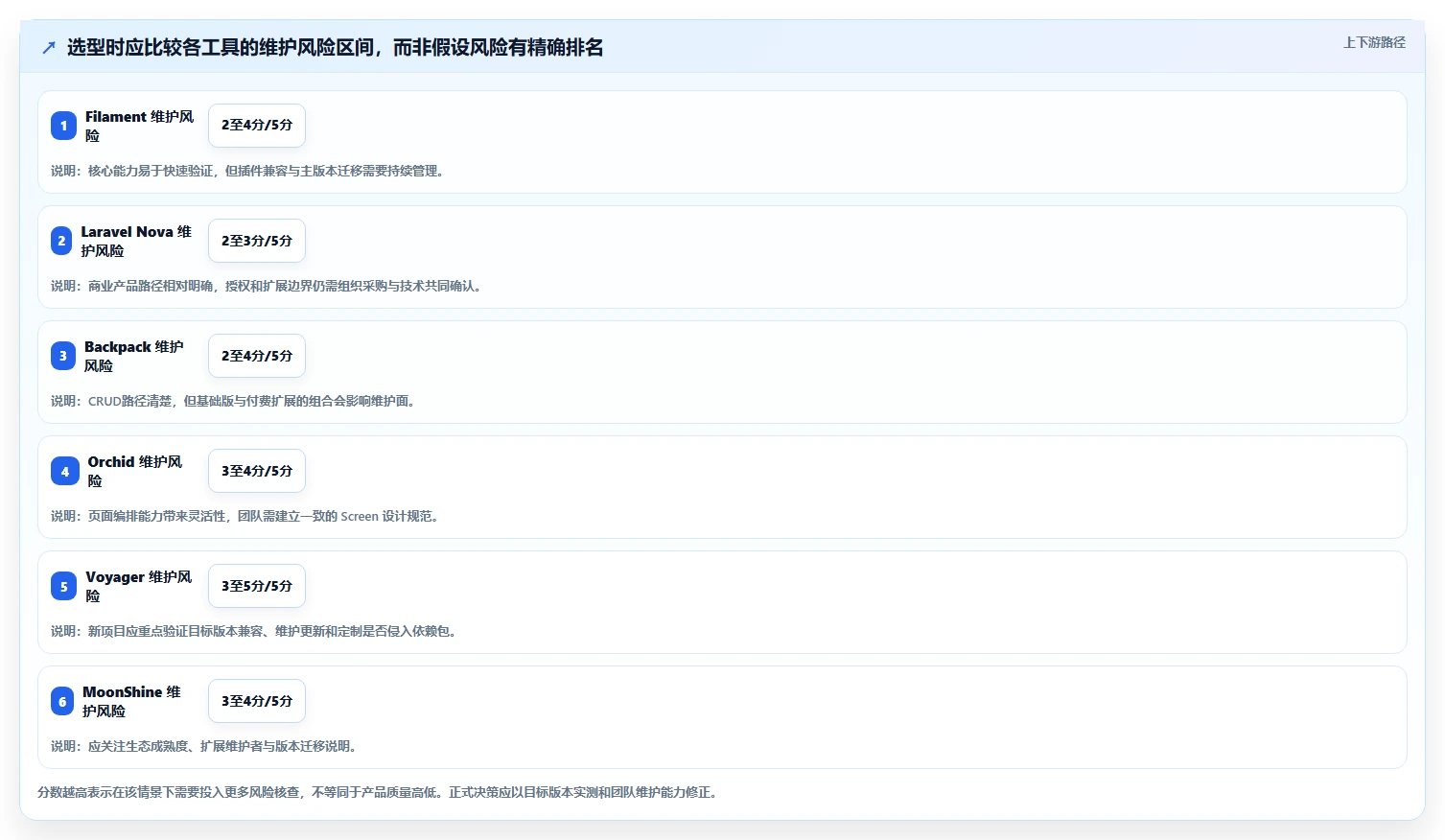Screen dimensions: 1445x840
Task: Click the Backpack 维护风险 label
Action: click(x=134, y=356)
